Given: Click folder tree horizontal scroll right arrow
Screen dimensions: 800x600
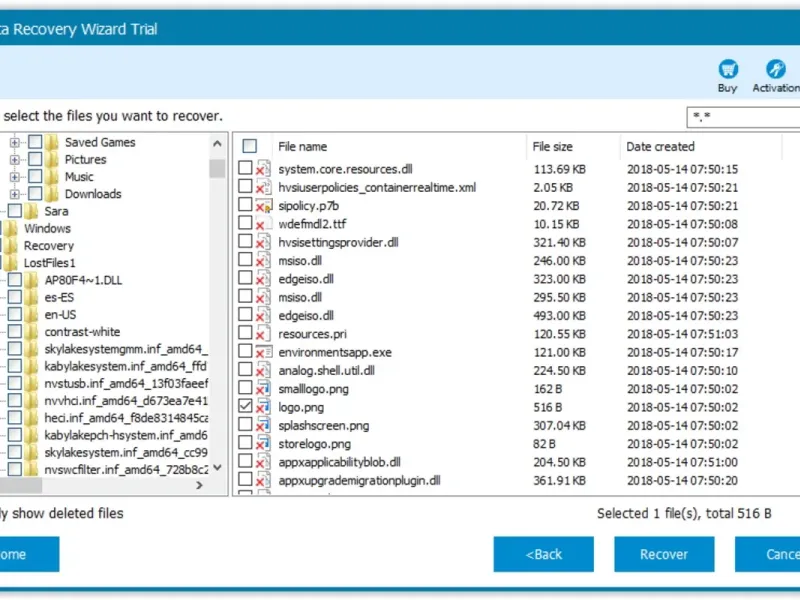Looking at the screenshot, I should coord(199,485).
